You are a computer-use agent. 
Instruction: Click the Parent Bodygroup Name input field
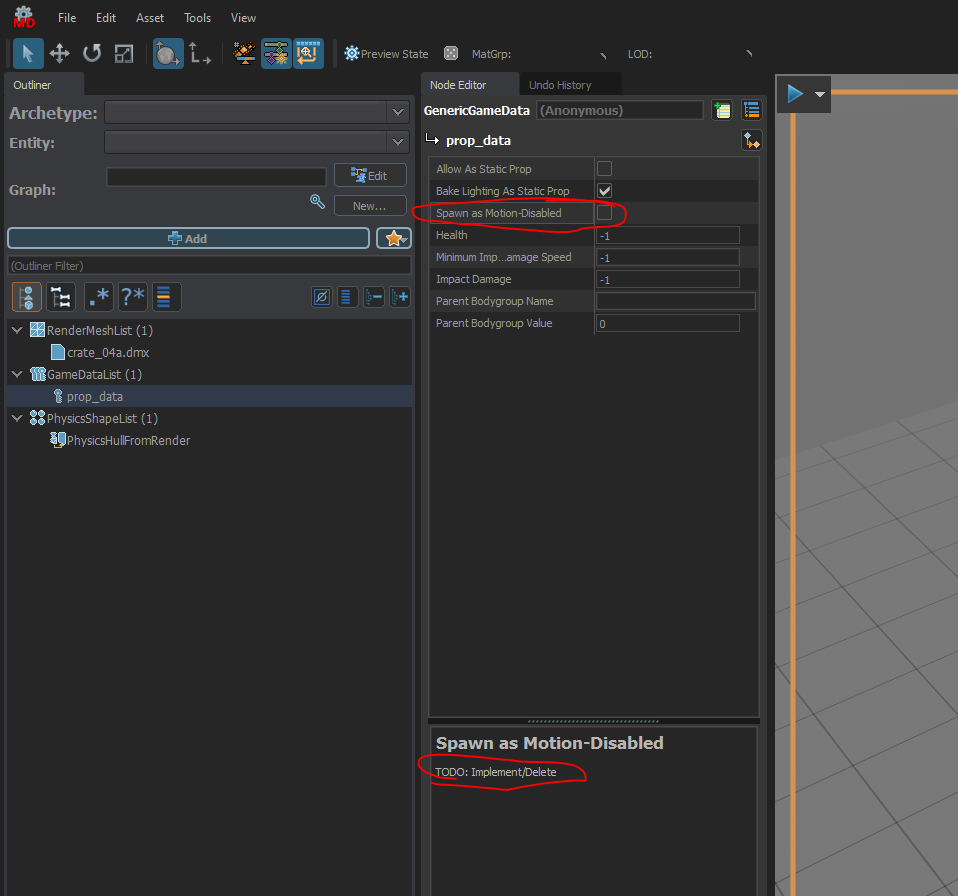tap(675, 300)
